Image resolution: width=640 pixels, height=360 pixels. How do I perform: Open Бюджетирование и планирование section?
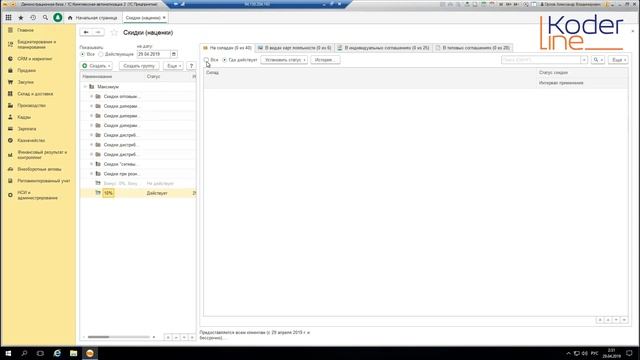pos(37,44)
